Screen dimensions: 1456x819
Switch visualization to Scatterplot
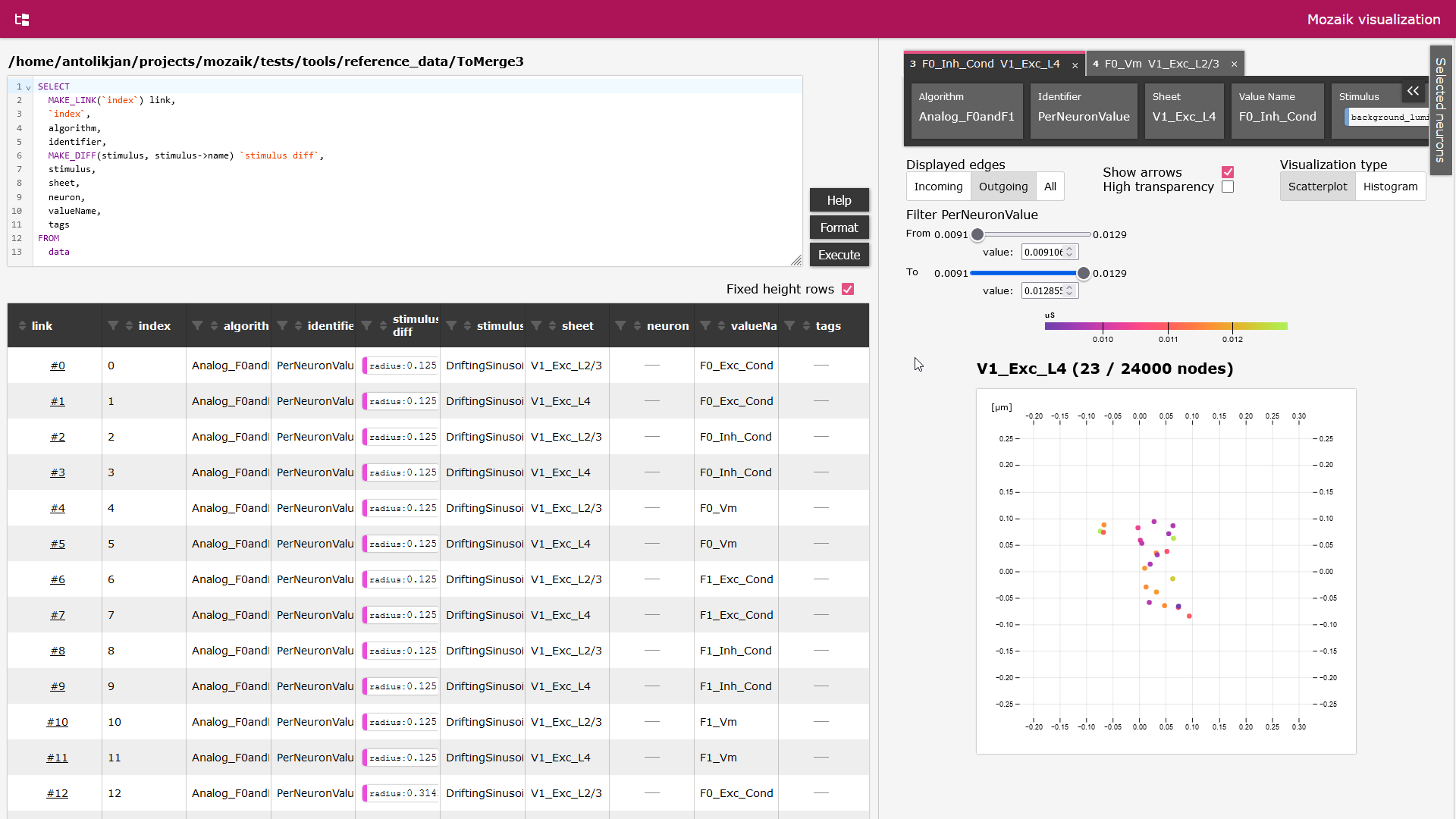point(1317,187)
